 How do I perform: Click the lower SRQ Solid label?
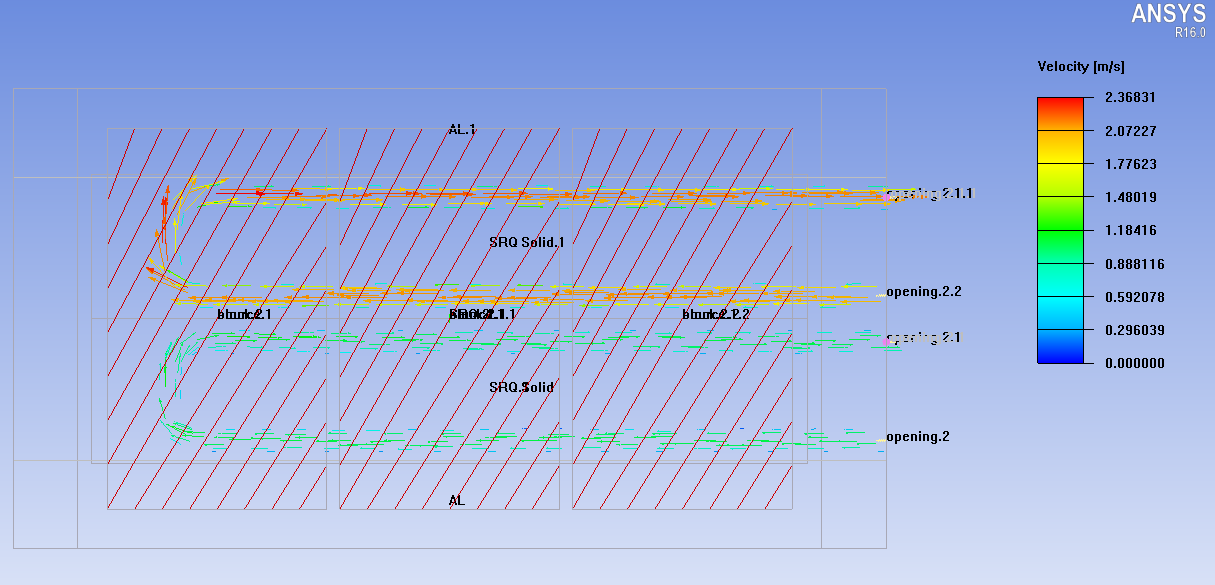pos(521,387)
